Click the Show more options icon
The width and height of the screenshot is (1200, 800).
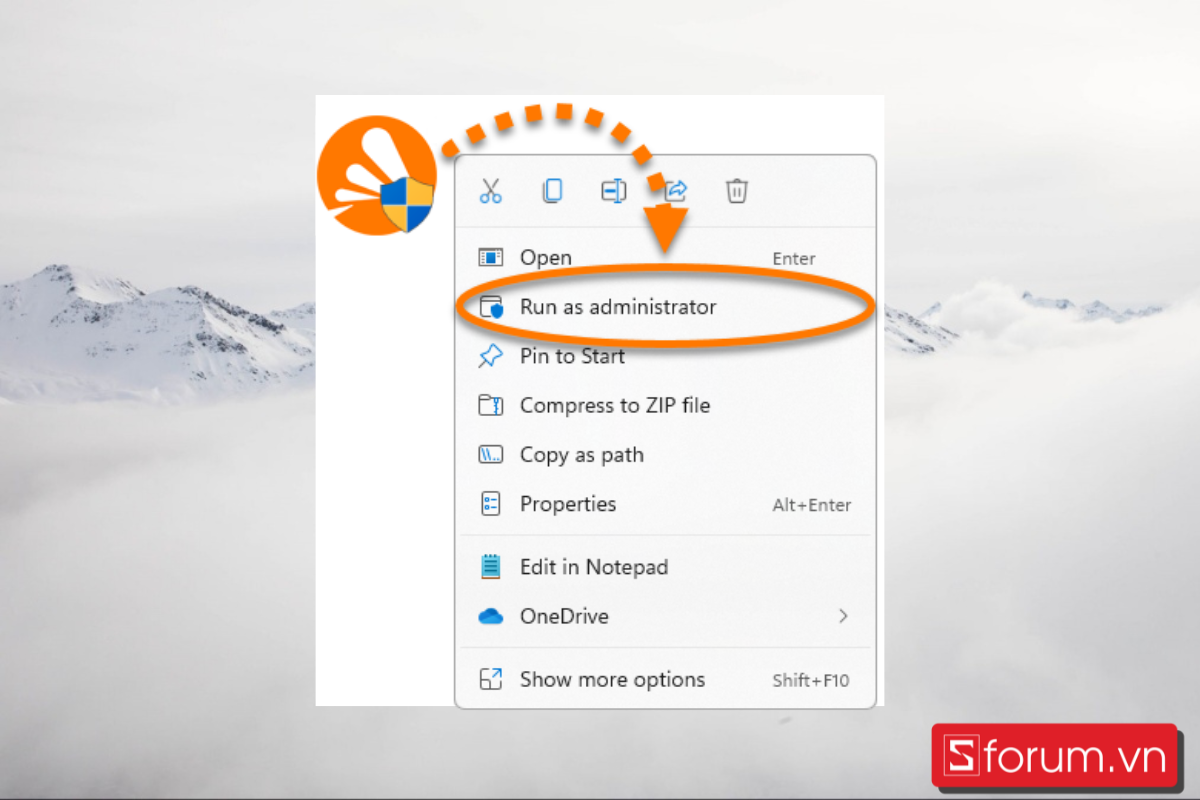490,680
